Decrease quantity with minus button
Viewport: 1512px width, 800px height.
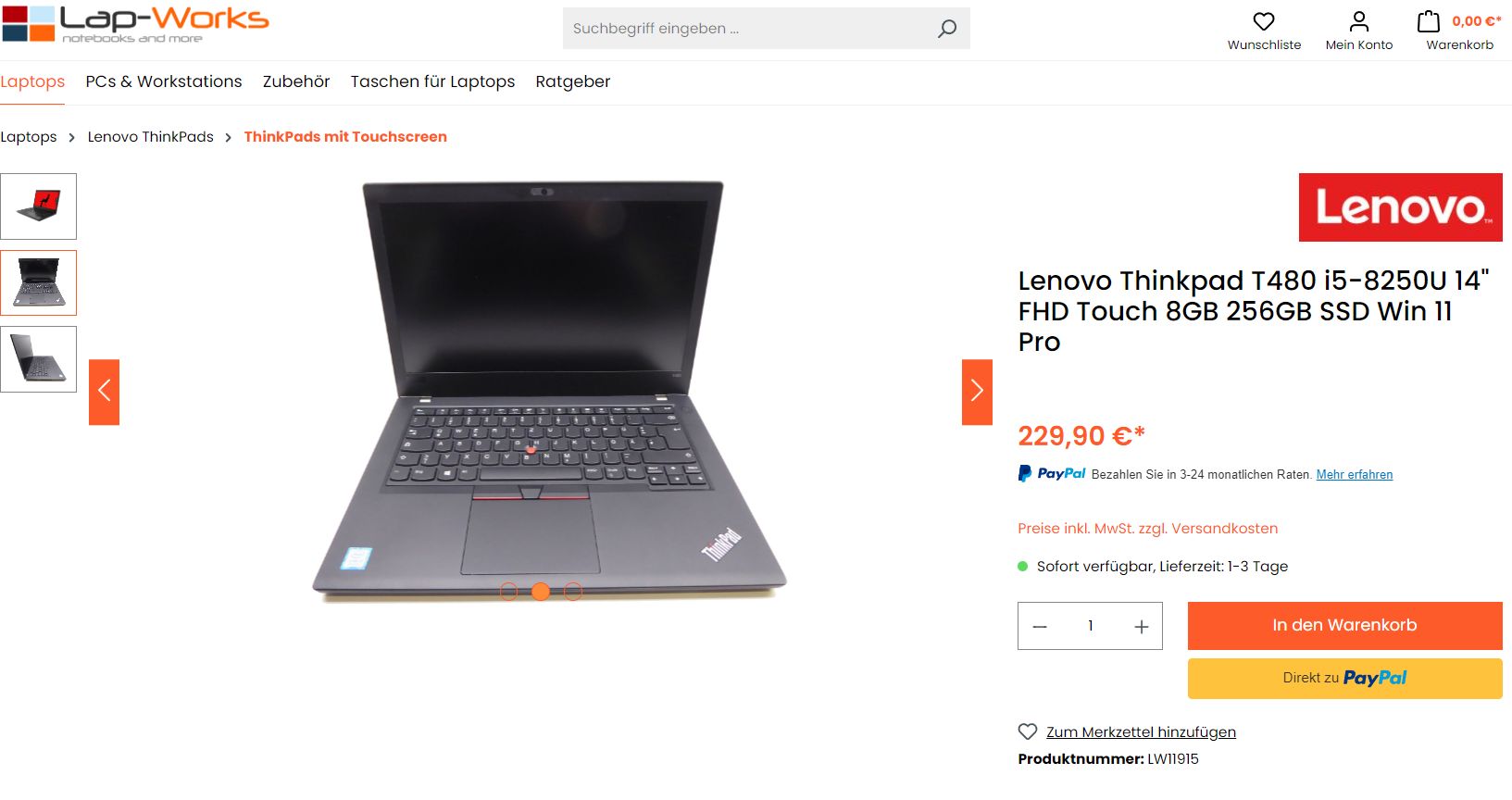pos(1040,627)
